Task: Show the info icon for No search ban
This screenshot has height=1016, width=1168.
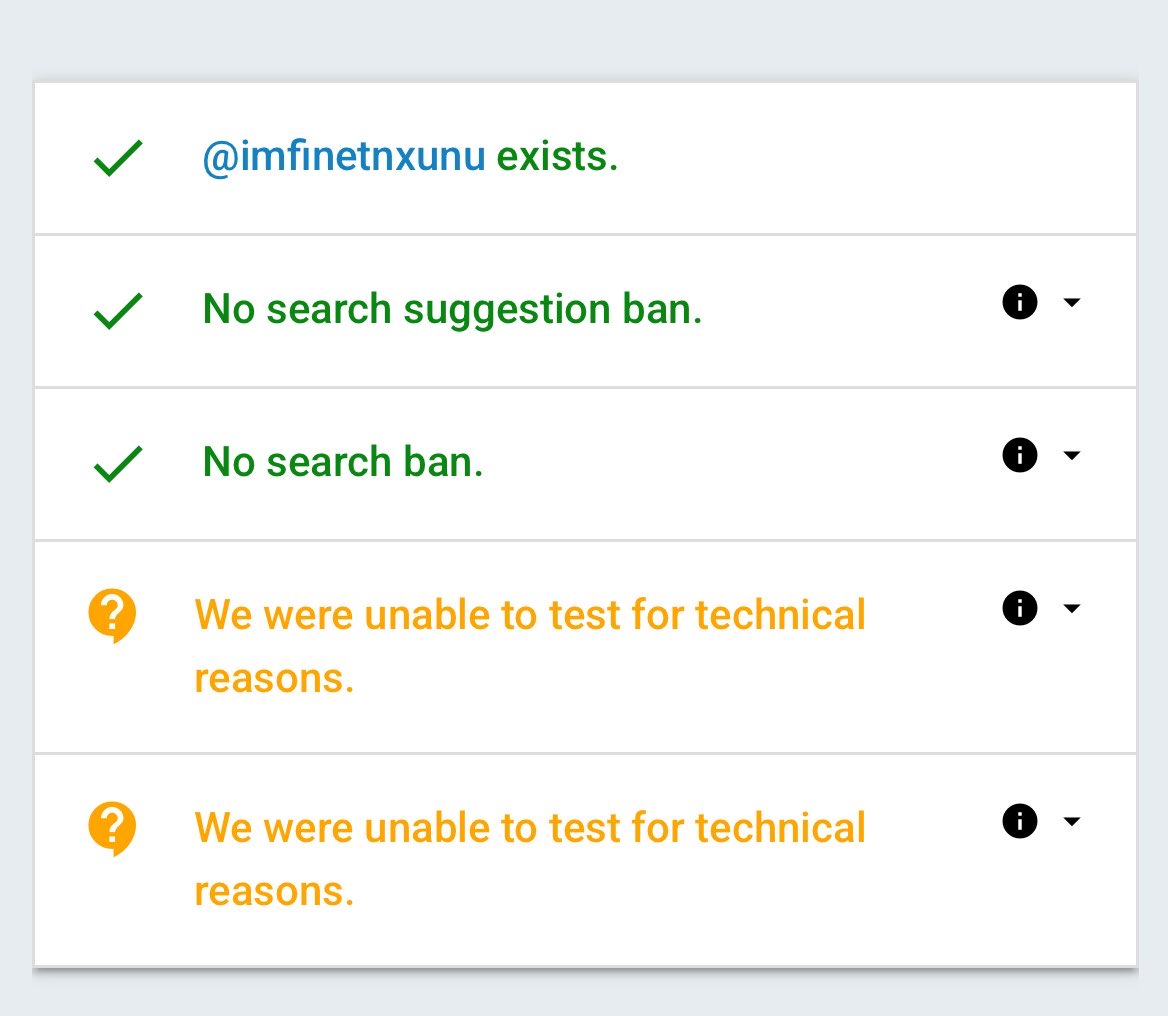Action: point(1019,455)
